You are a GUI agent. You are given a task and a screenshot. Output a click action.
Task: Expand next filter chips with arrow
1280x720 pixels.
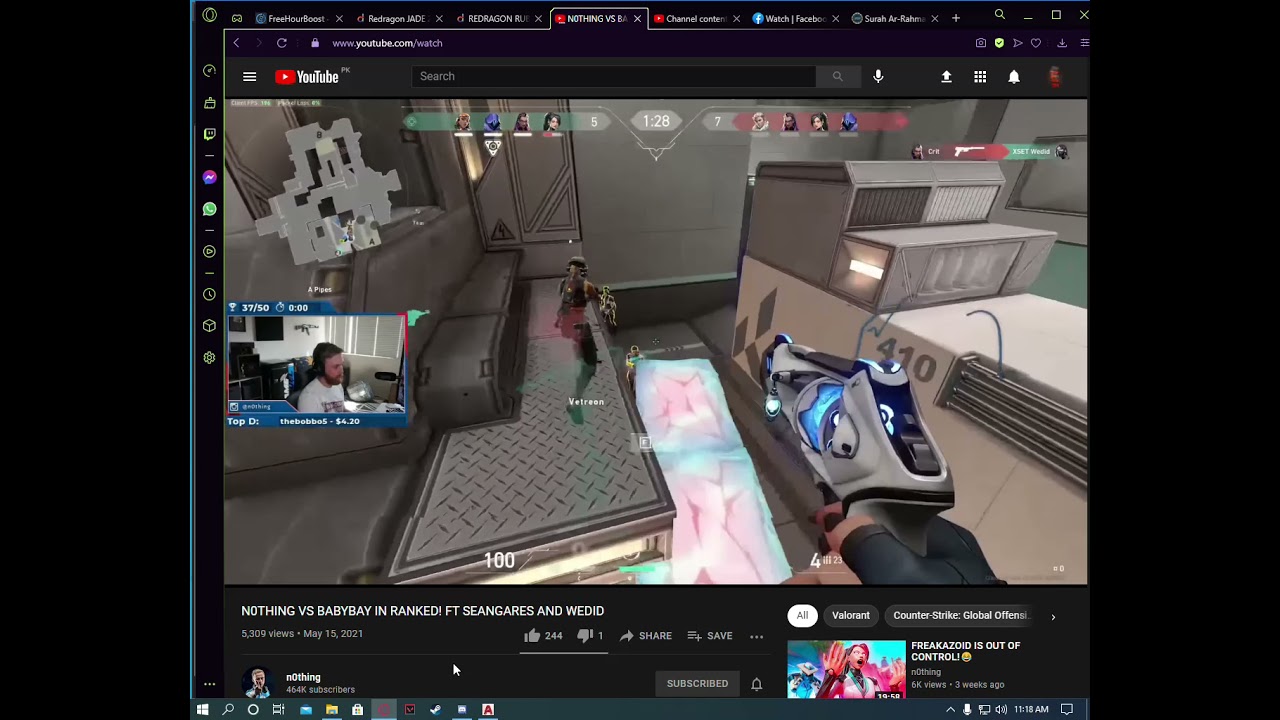(x=1053, y=617)
